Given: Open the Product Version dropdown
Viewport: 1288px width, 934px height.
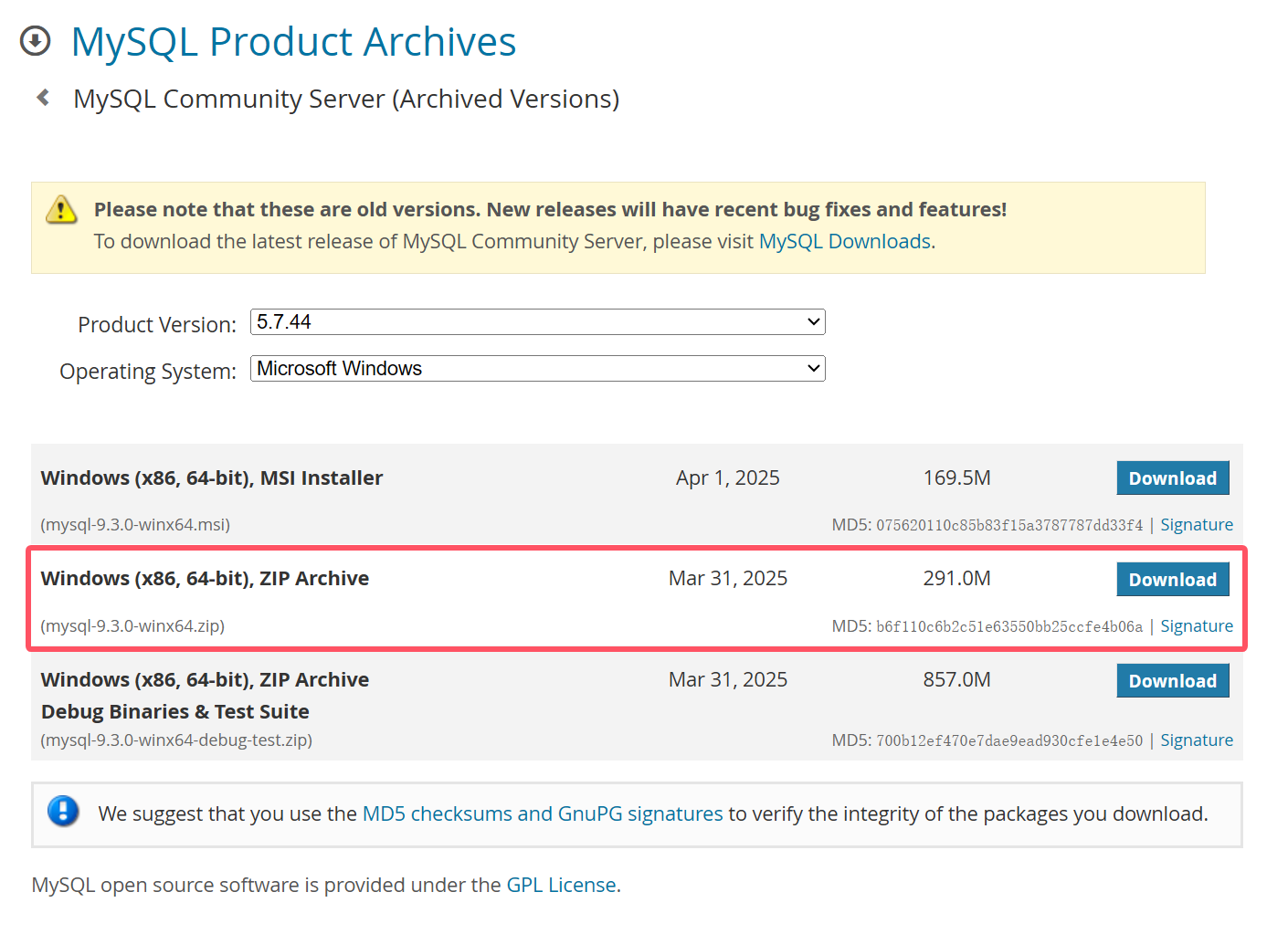Looking at the screenshot, I should (537, 322).
